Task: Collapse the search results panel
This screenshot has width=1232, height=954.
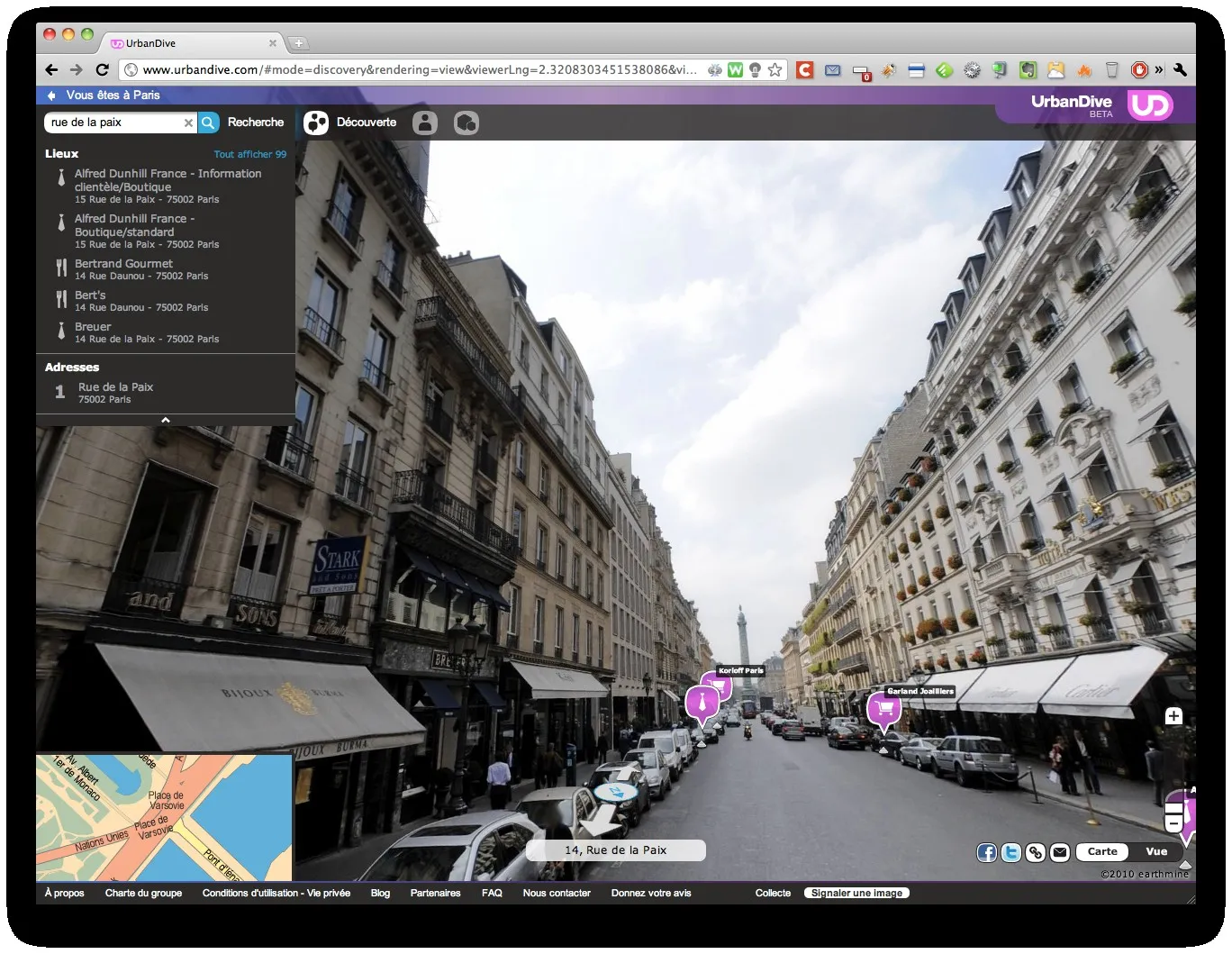Action: 166,421
